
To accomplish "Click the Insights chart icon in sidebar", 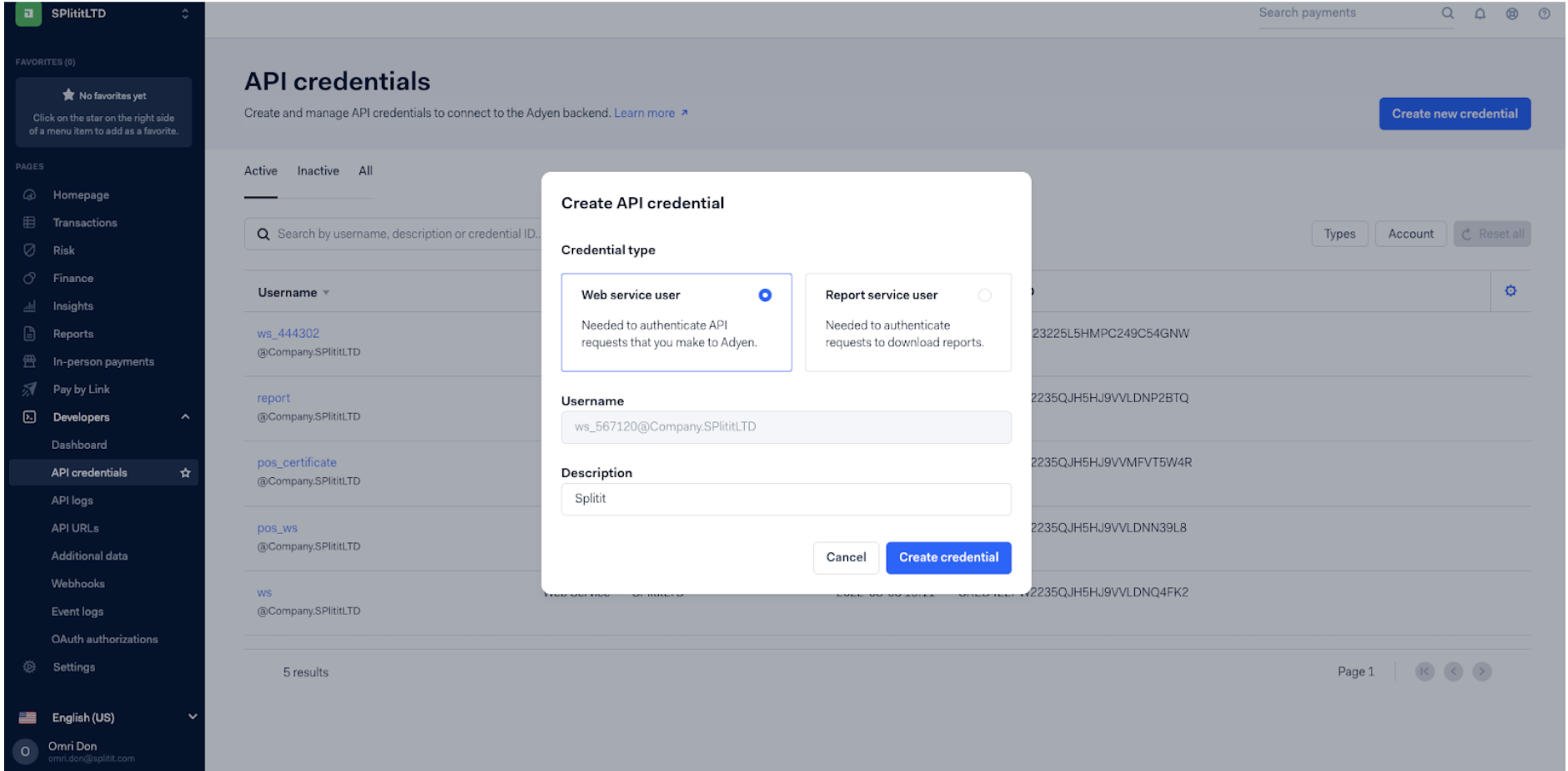I will pyautogui.click(x=29, y=306).
